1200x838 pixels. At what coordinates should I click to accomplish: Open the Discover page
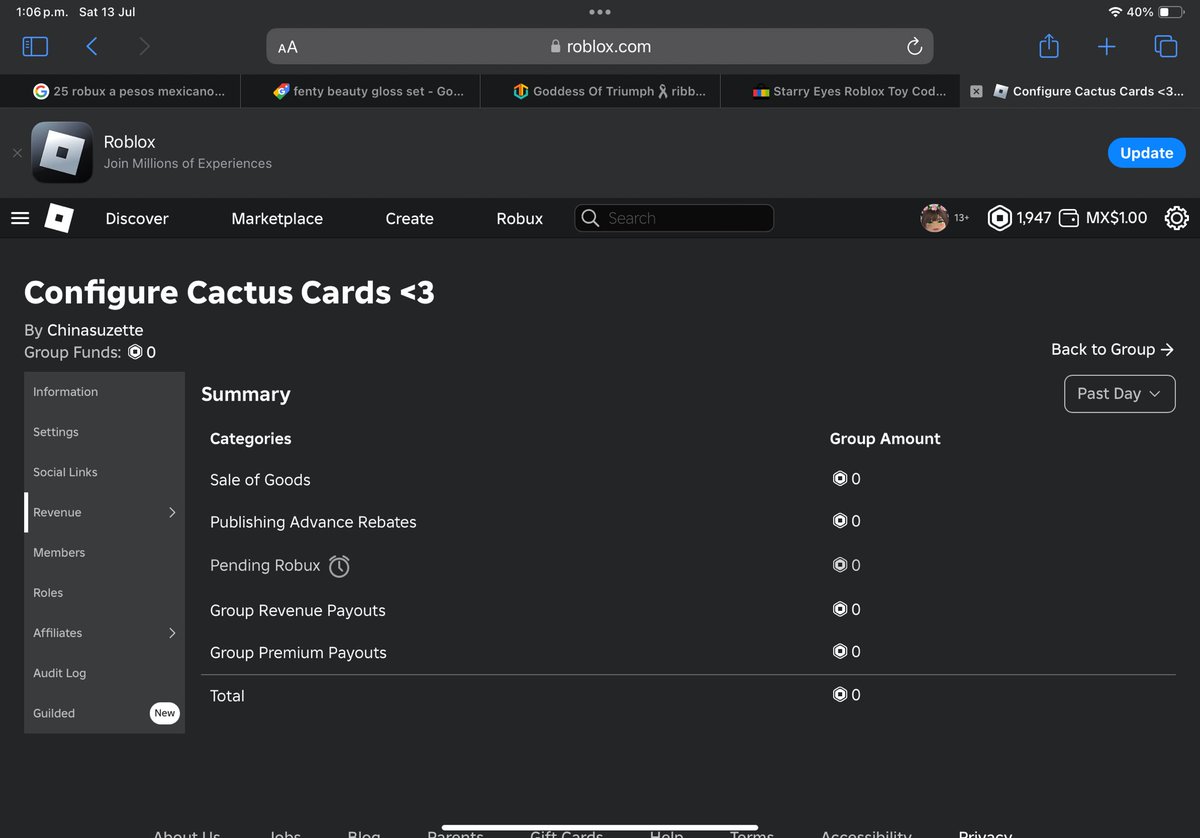[x=137, y=218]
